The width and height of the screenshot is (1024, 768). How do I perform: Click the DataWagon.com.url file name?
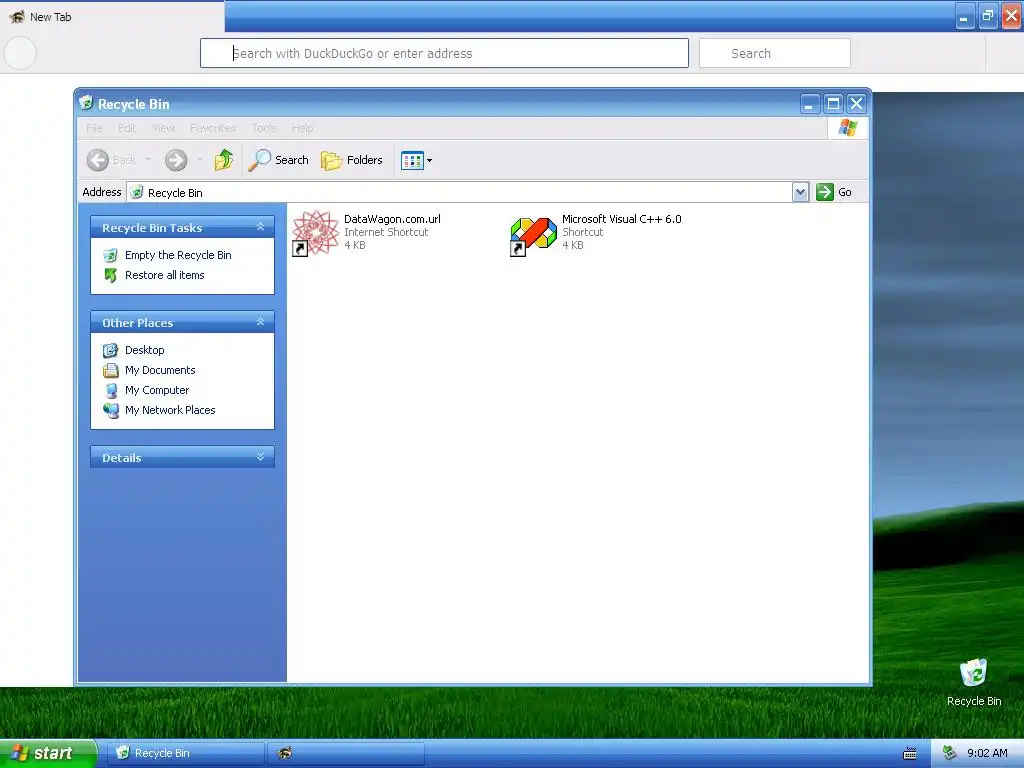pos(392,219)
